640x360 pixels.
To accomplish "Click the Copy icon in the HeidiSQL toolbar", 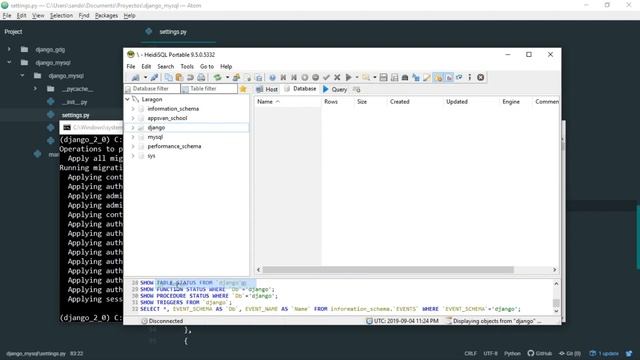I will coord(168,77).
